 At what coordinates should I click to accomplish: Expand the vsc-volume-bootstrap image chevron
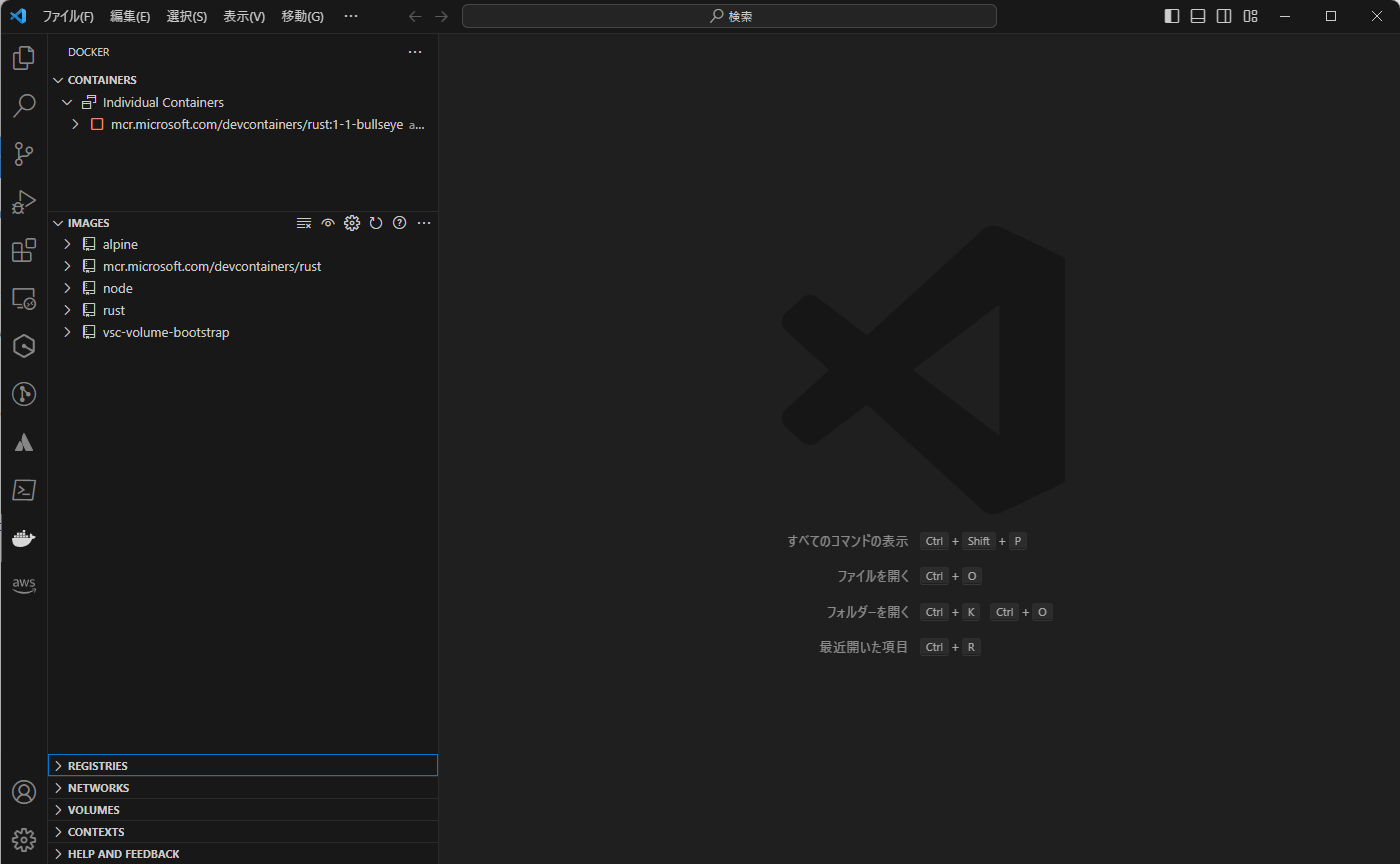[x=67, y=332]
